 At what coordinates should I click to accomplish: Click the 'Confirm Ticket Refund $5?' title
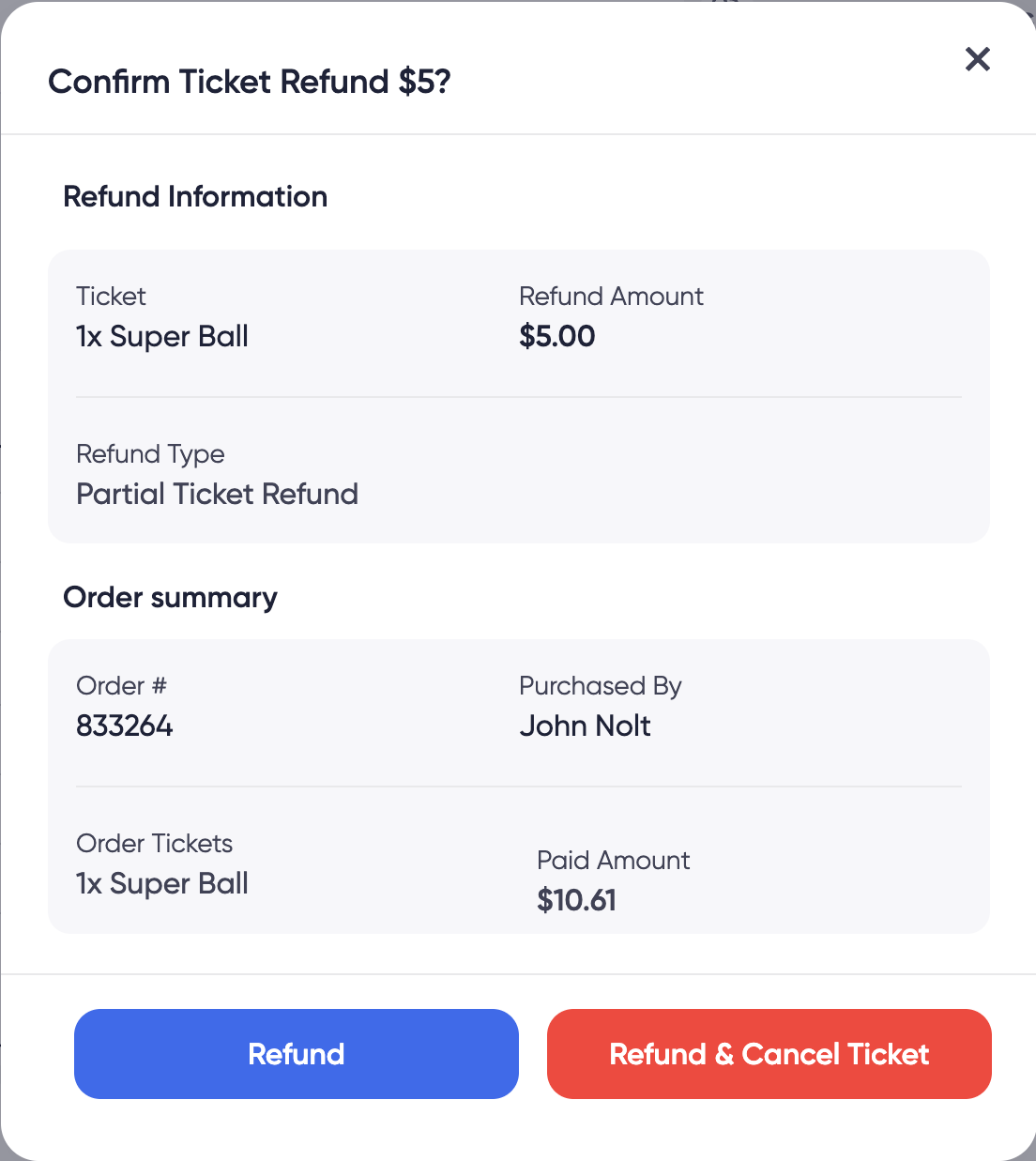coord(250,82)
